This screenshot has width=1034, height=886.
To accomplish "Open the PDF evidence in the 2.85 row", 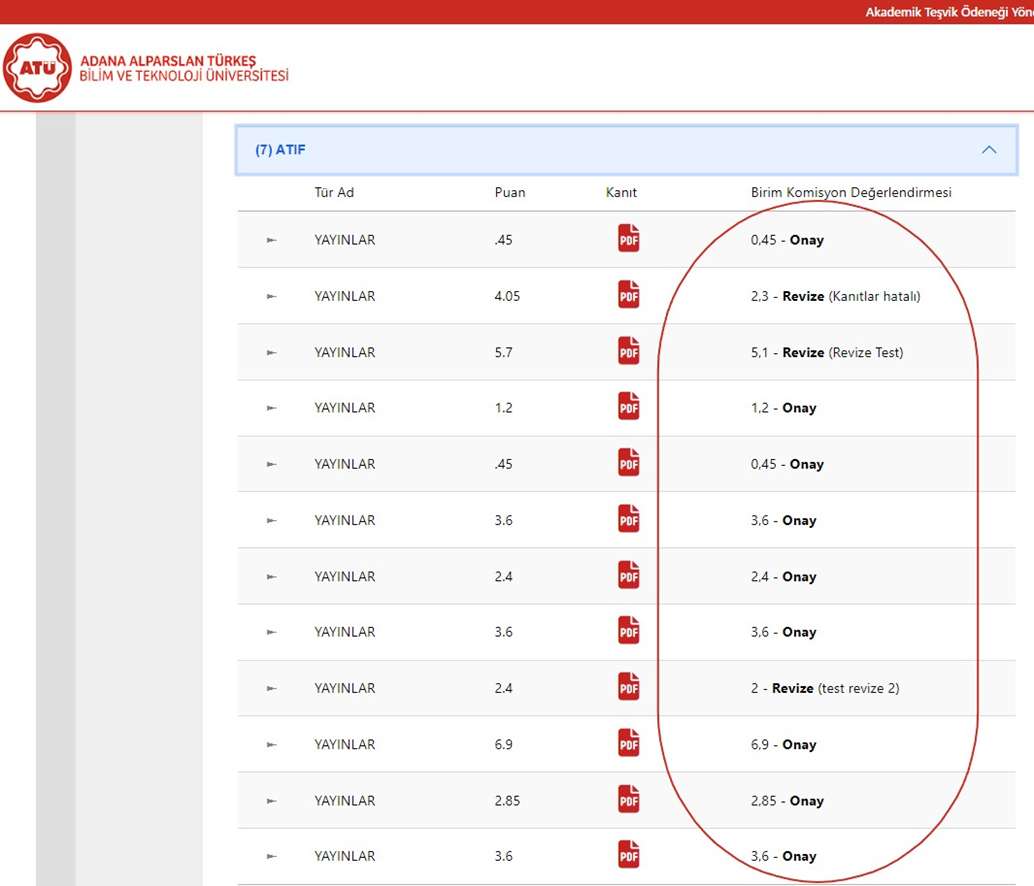I will [628, 799].
